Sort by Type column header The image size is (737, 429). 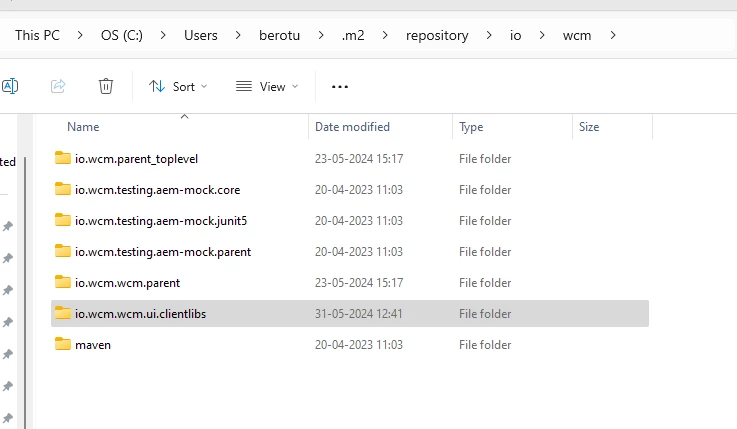471,127
